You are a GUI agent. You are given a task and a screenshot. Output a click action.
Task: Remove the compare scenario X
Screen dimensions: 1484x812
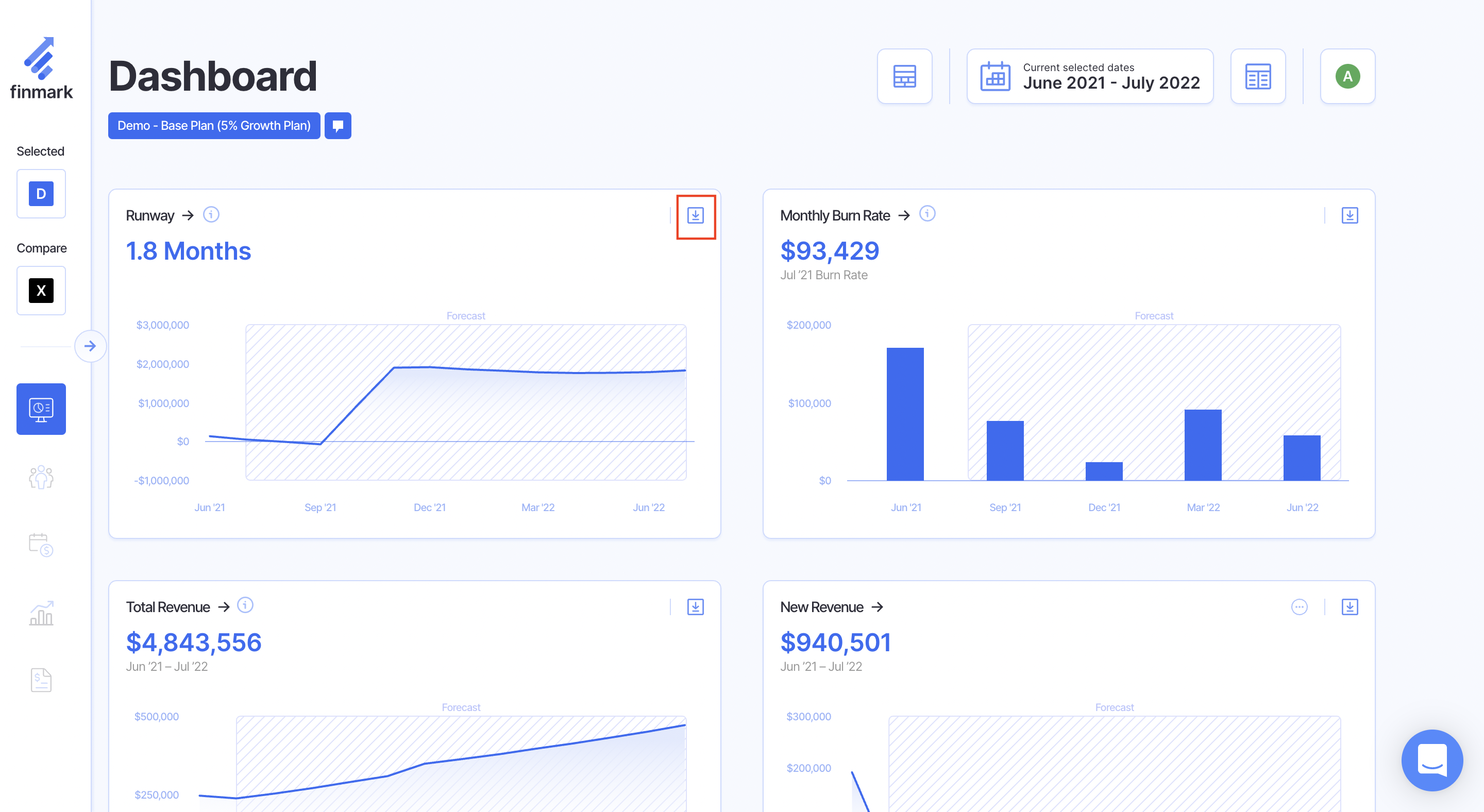pos(41,291)
